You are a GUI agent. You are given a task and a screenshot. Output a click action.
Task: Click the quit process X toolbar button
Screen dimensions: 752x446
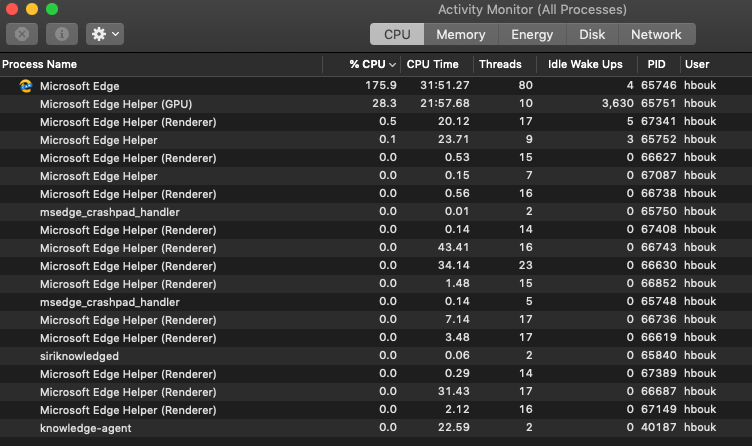coord(22,34)
